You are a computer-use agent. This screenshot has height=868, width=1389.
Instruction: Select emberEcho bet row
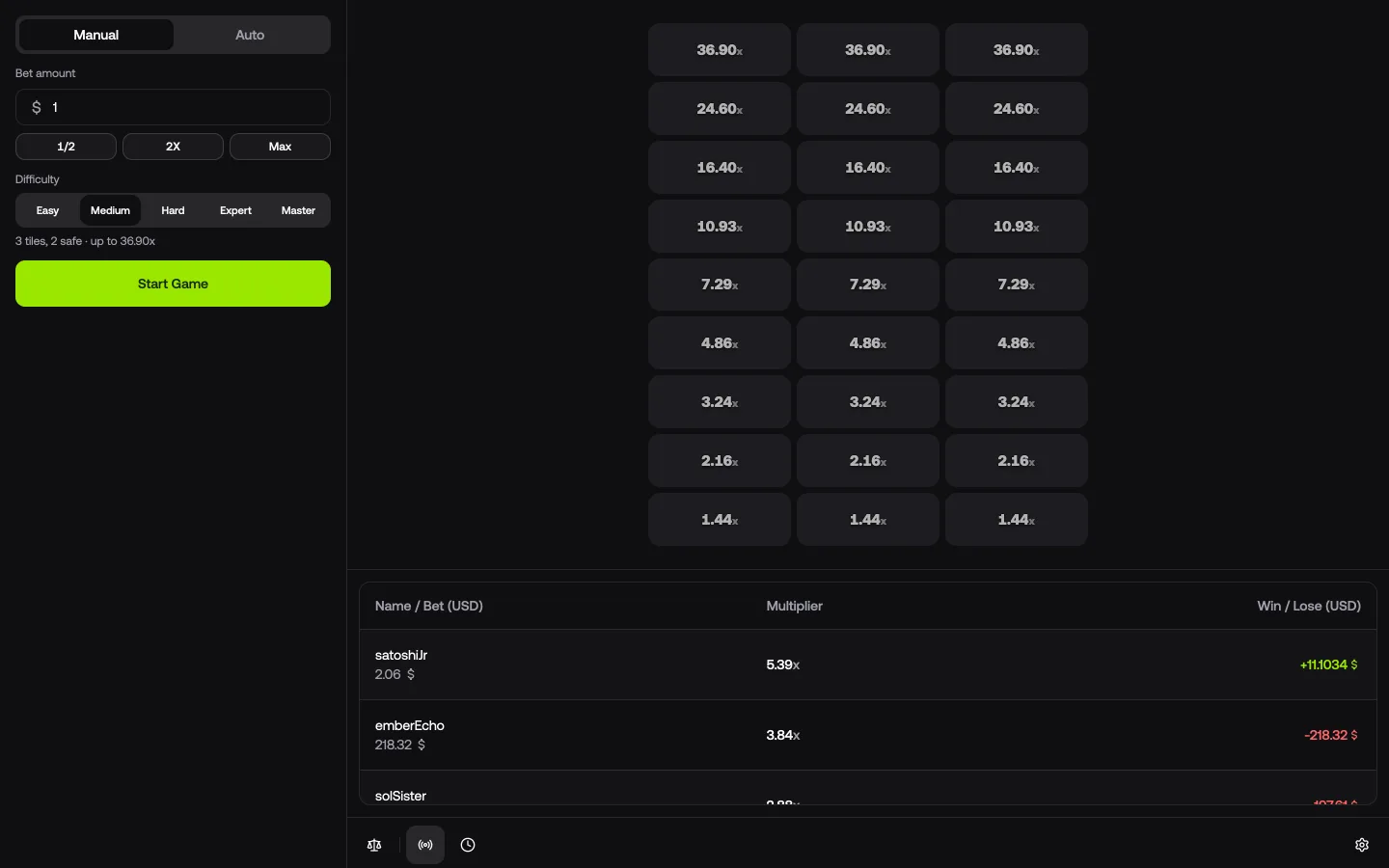coord(868,735)
